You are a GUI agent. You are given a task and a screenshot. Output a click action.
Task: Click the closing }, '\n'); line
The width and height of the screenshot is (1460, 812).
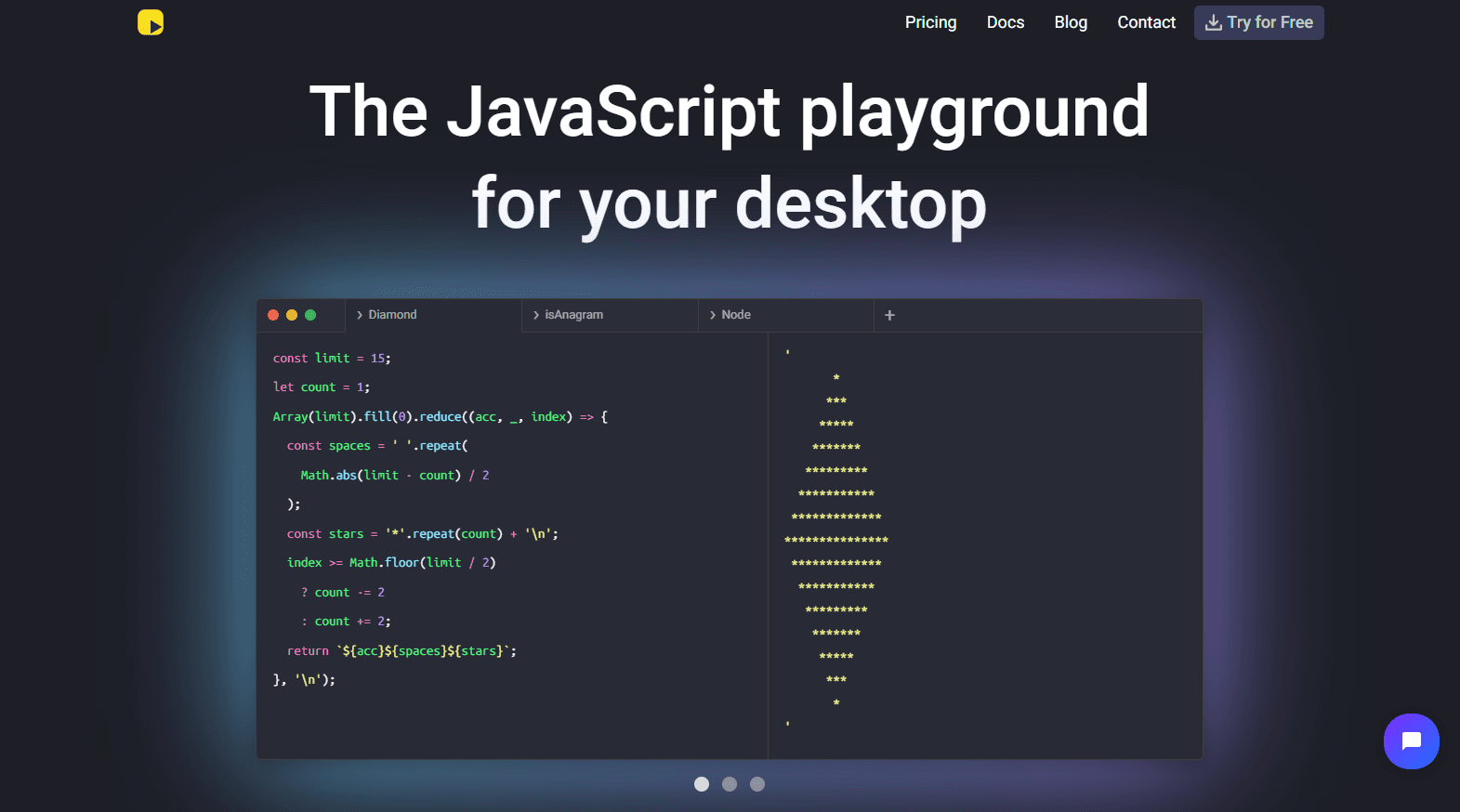(x=304, y=680)
